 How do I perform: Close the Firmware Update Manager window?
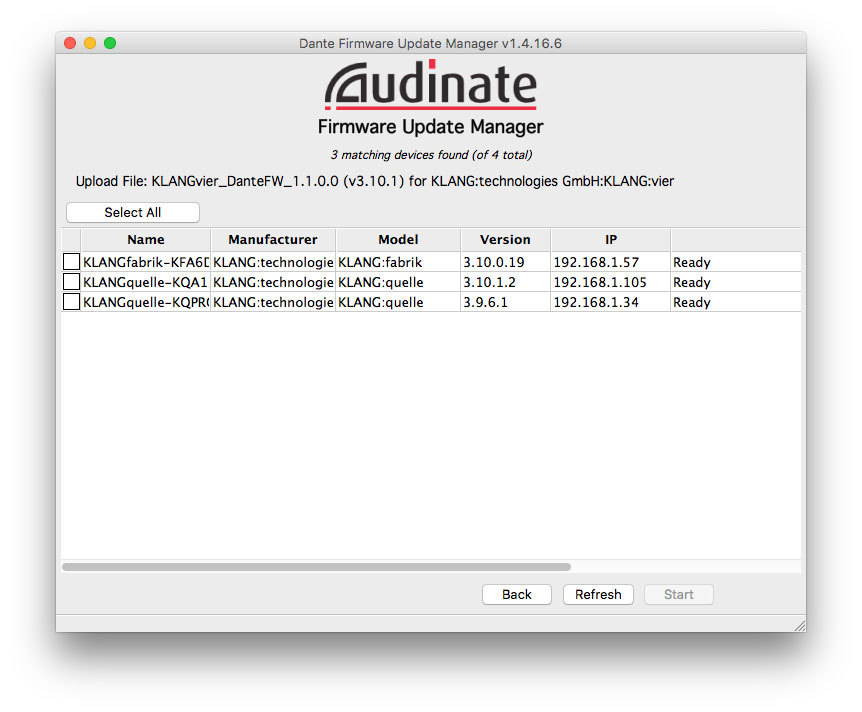70,43
